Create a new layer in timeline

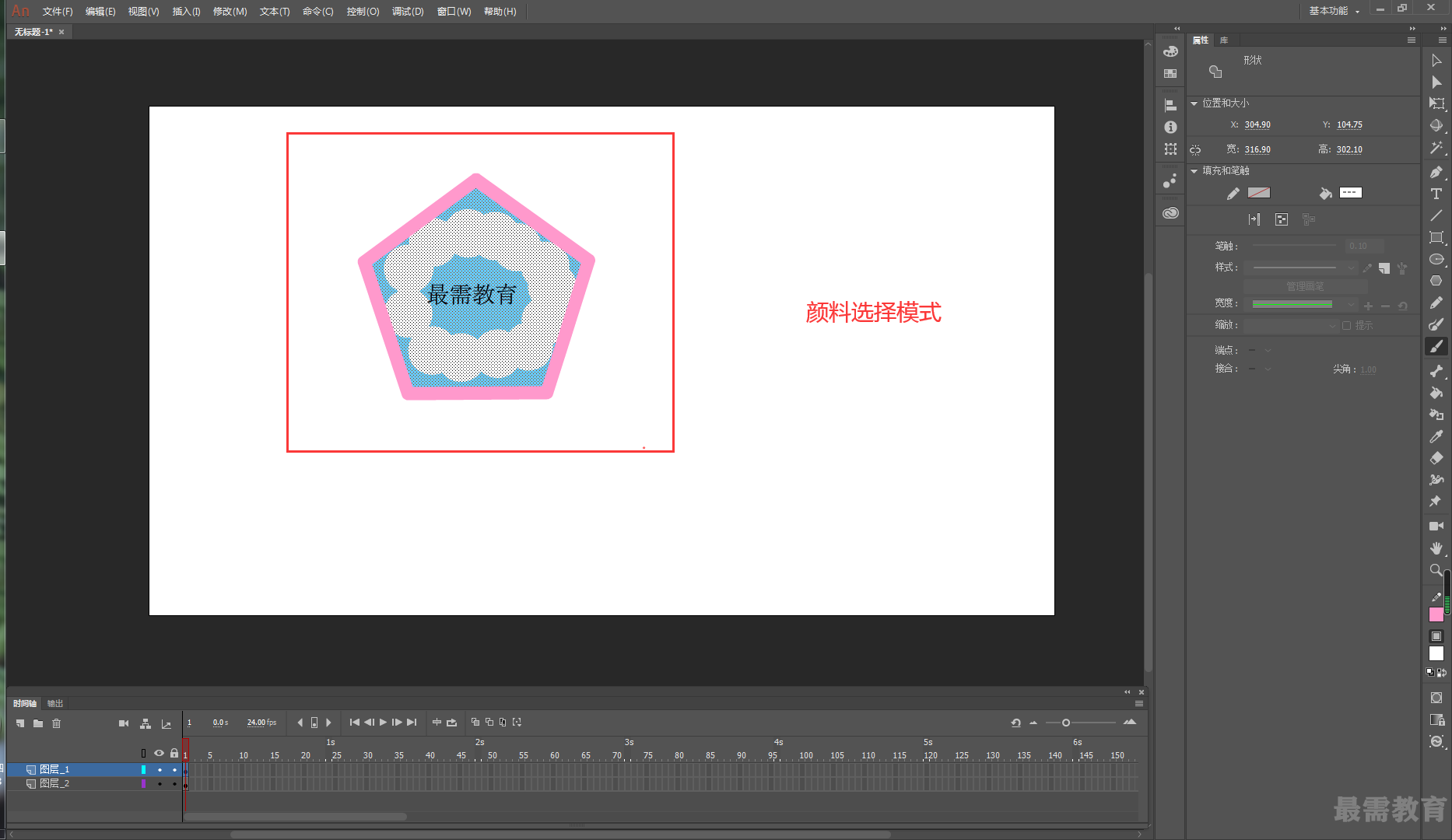pos(20,723)
